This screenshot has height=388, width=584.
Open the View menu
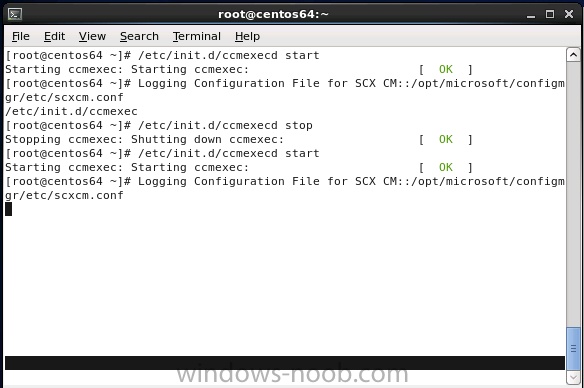pyautogui.click(x=92, y=36)
